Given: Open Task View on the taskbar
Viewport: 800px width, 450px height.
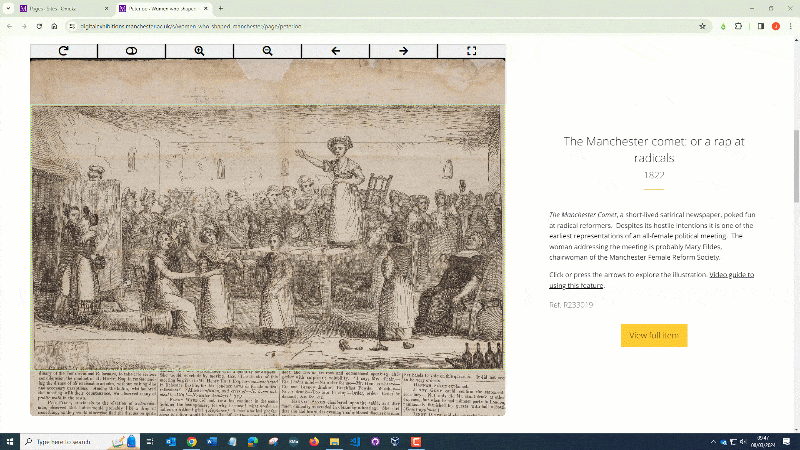Looking at the screenshot, I should 150,442.
